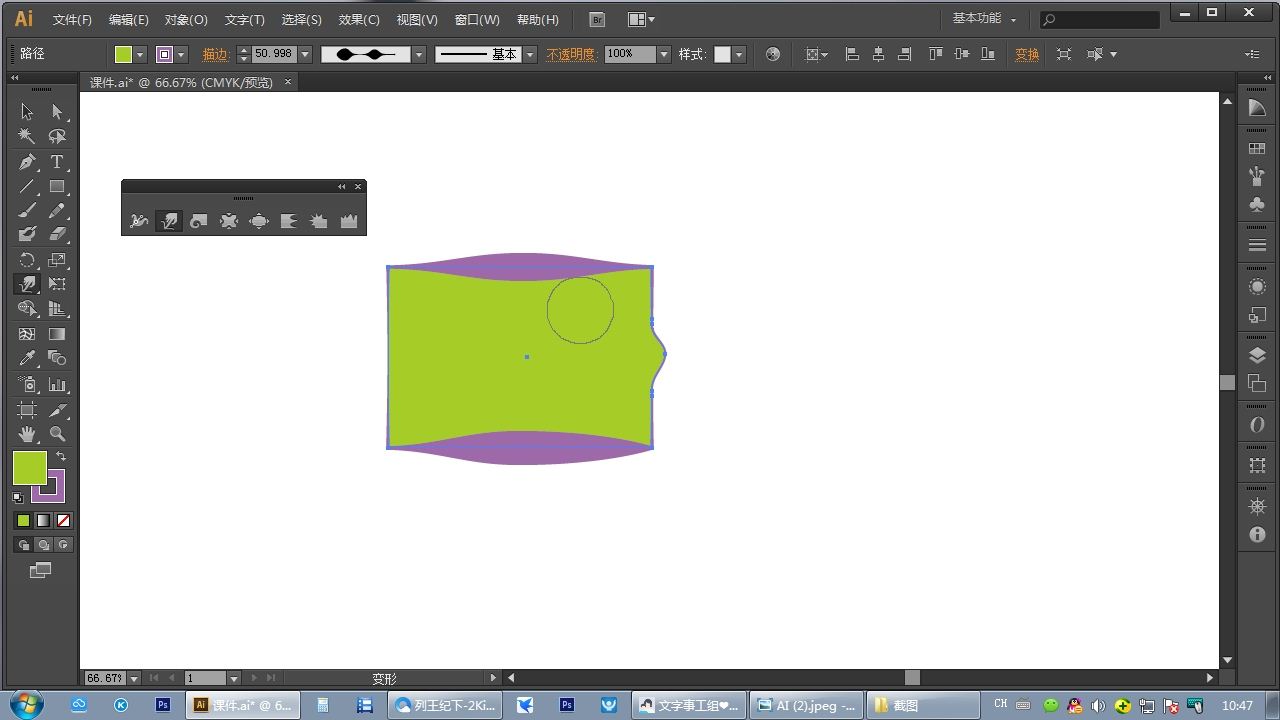Screen dimensions: 1280x720
Task: Open the 对象(O) menu
Action: (x=186, y=20)
